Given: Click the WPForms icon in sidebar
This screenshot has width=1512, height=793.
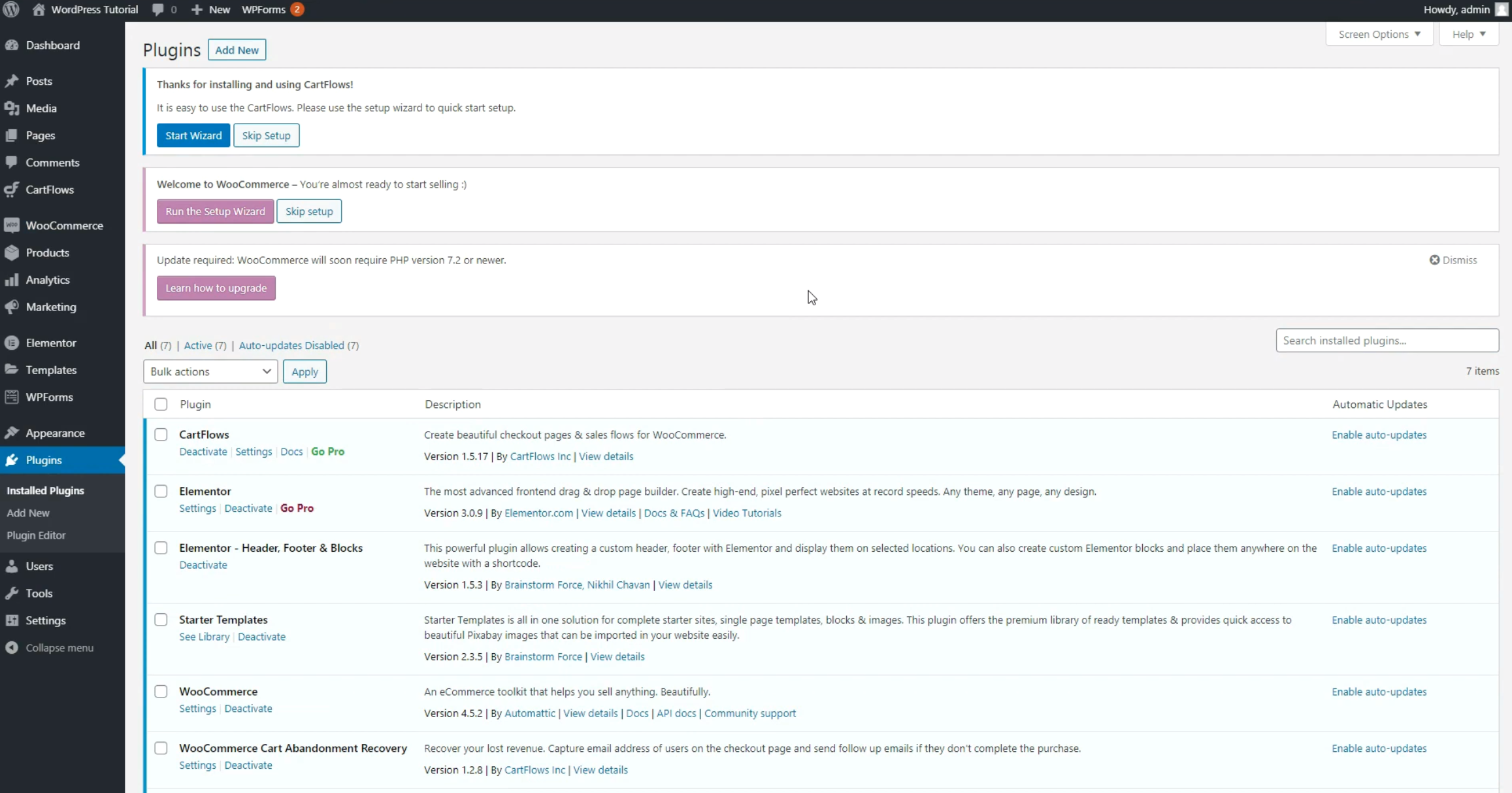Looking at the screenshot, I should coord(12,397).
